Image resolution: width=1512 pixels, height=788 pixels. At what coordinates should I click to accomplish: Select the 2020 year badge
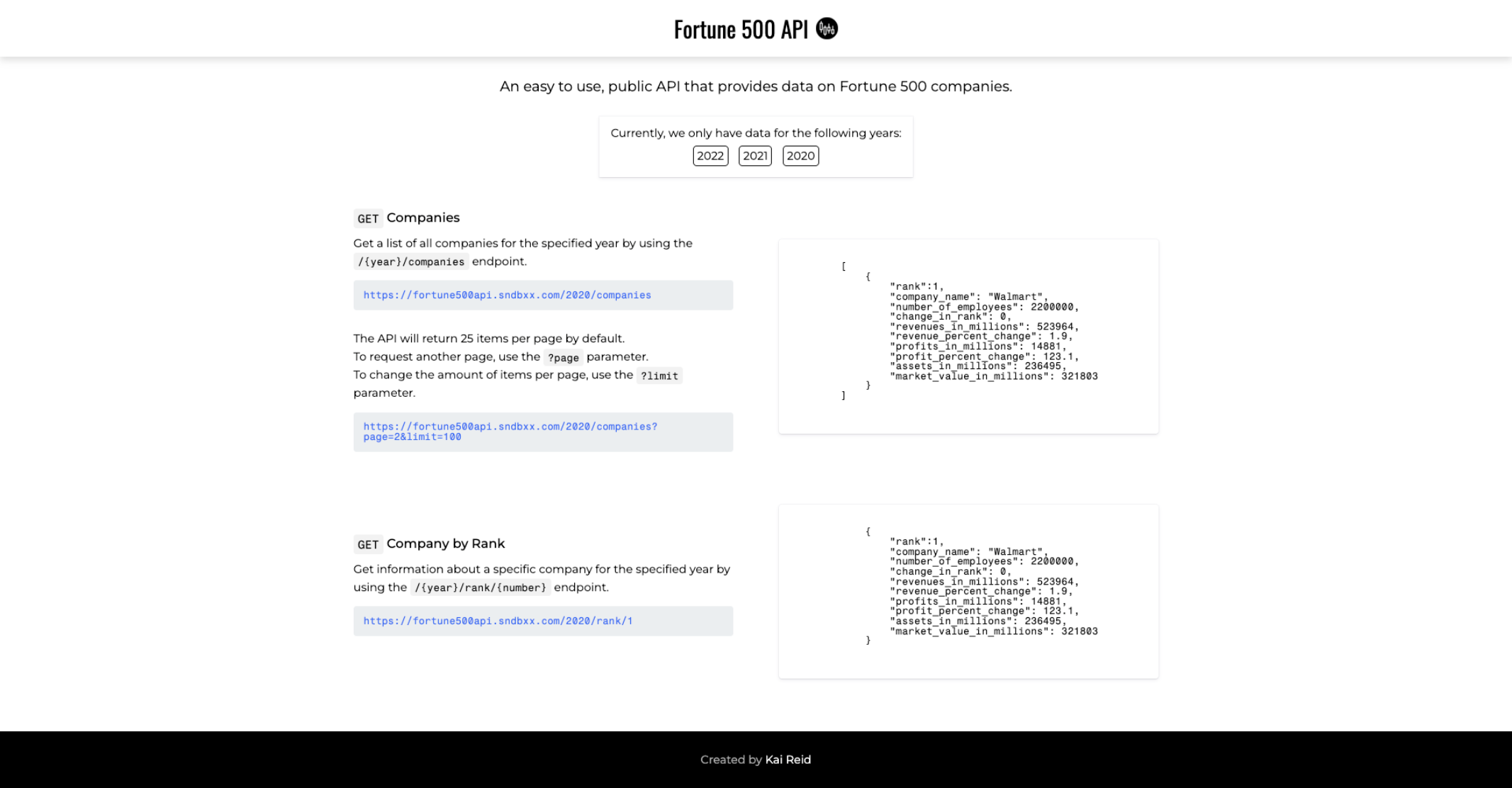tap(800, 156)
